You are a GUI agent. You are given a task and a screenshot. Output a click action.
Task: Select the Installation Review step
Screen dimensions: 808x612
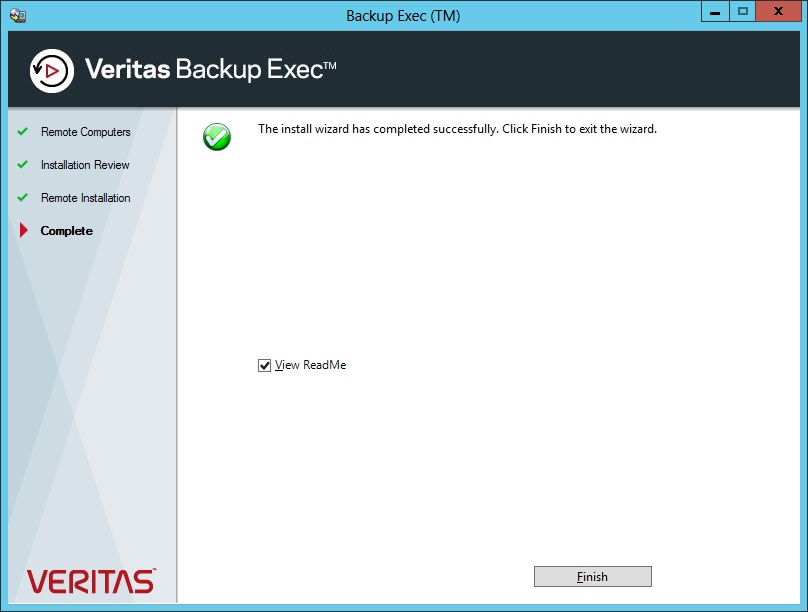[x=85, y=165]
